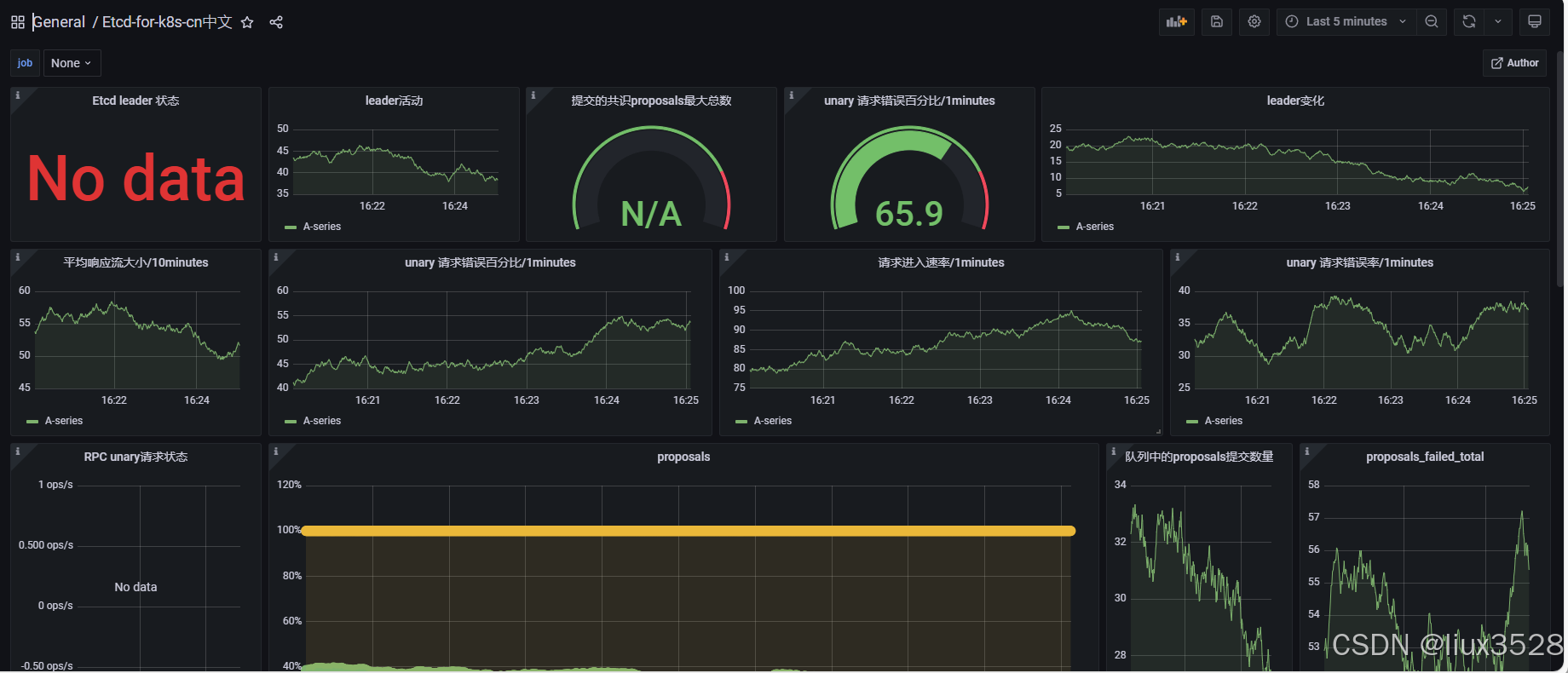Open proposals panel title menu

point(683,457)
